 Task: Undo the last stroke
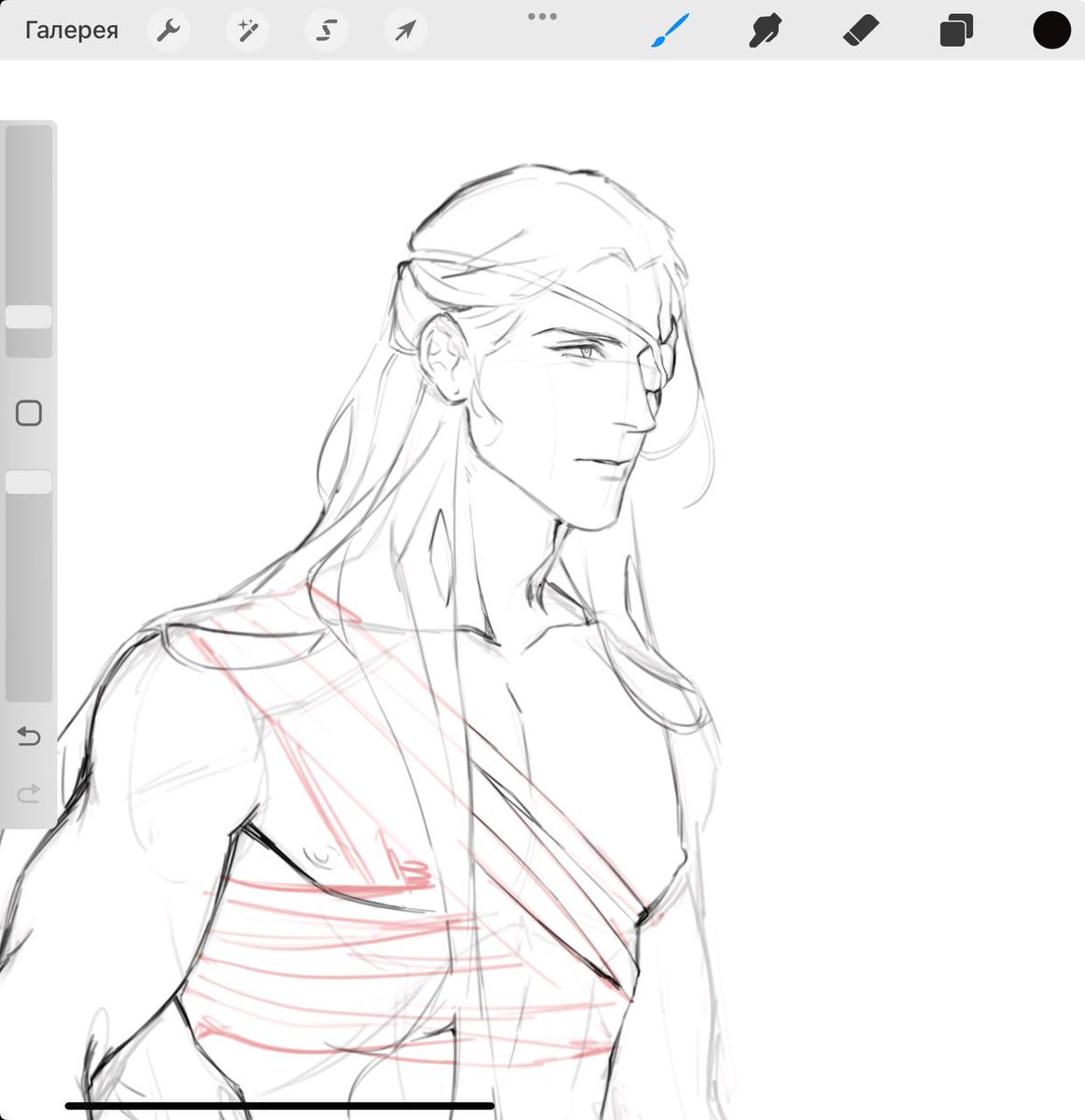click(x=29, y=737)
